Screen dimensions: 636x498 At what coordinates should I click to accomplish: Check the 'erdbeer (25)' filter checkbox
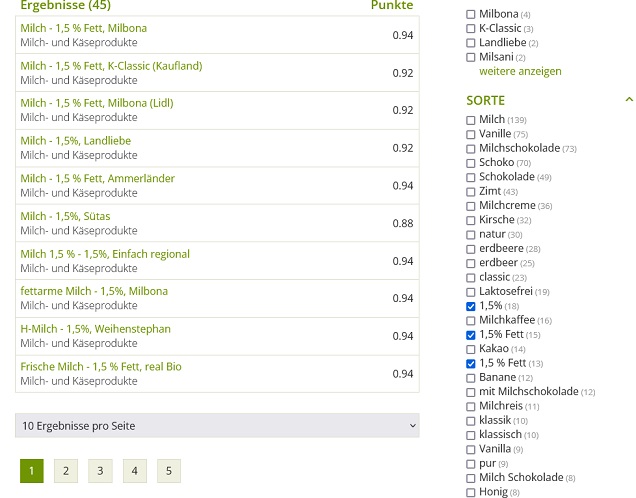471,263
